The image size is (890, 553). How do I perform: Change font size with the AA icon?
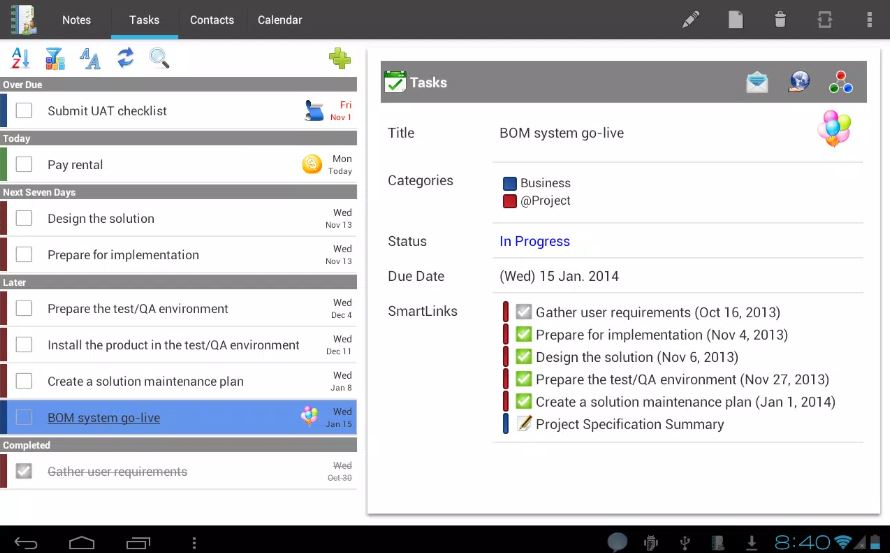(90, 58)
